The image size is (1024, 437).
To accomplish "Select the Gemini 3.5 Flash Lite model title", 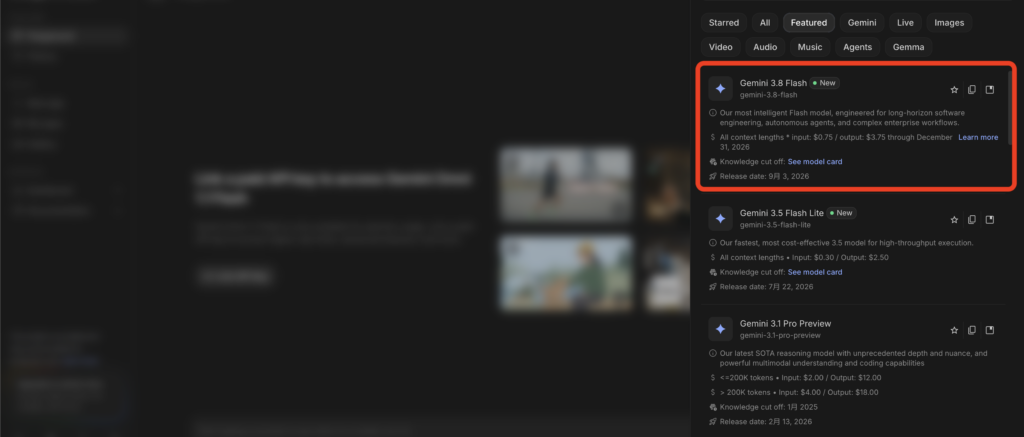I will (x=782, y=213).
